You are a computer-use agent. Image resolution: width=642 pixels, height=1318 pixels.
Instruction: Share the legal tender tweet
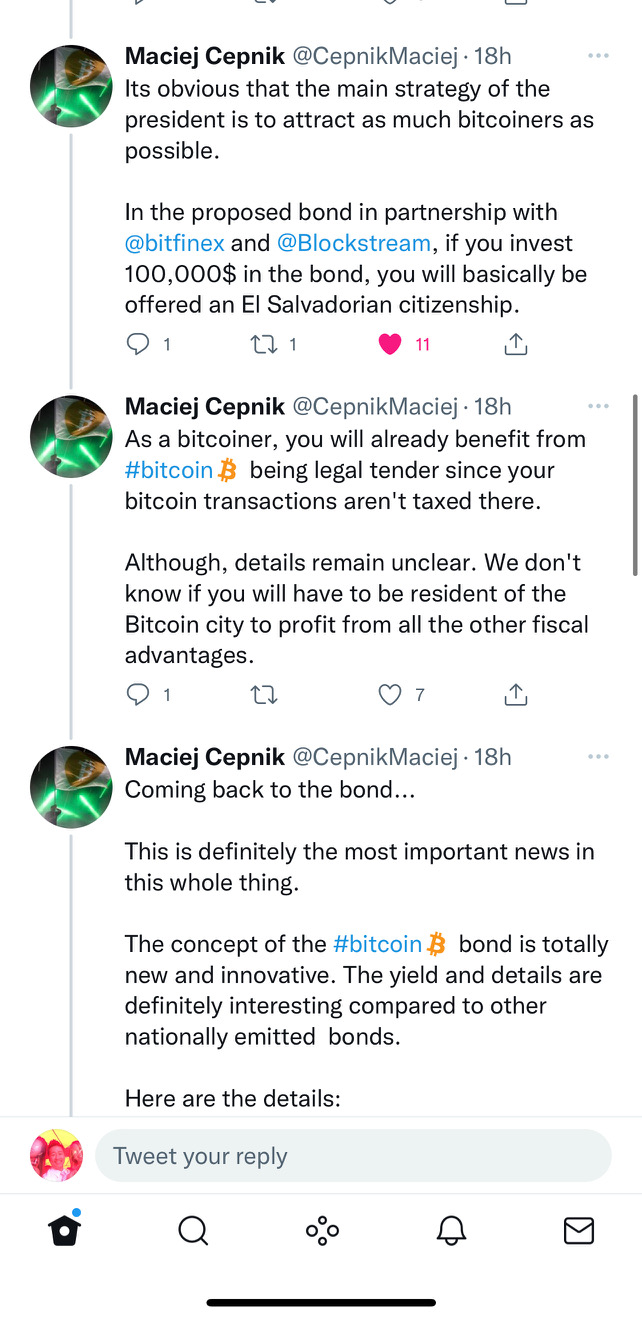tap(515, 695)
